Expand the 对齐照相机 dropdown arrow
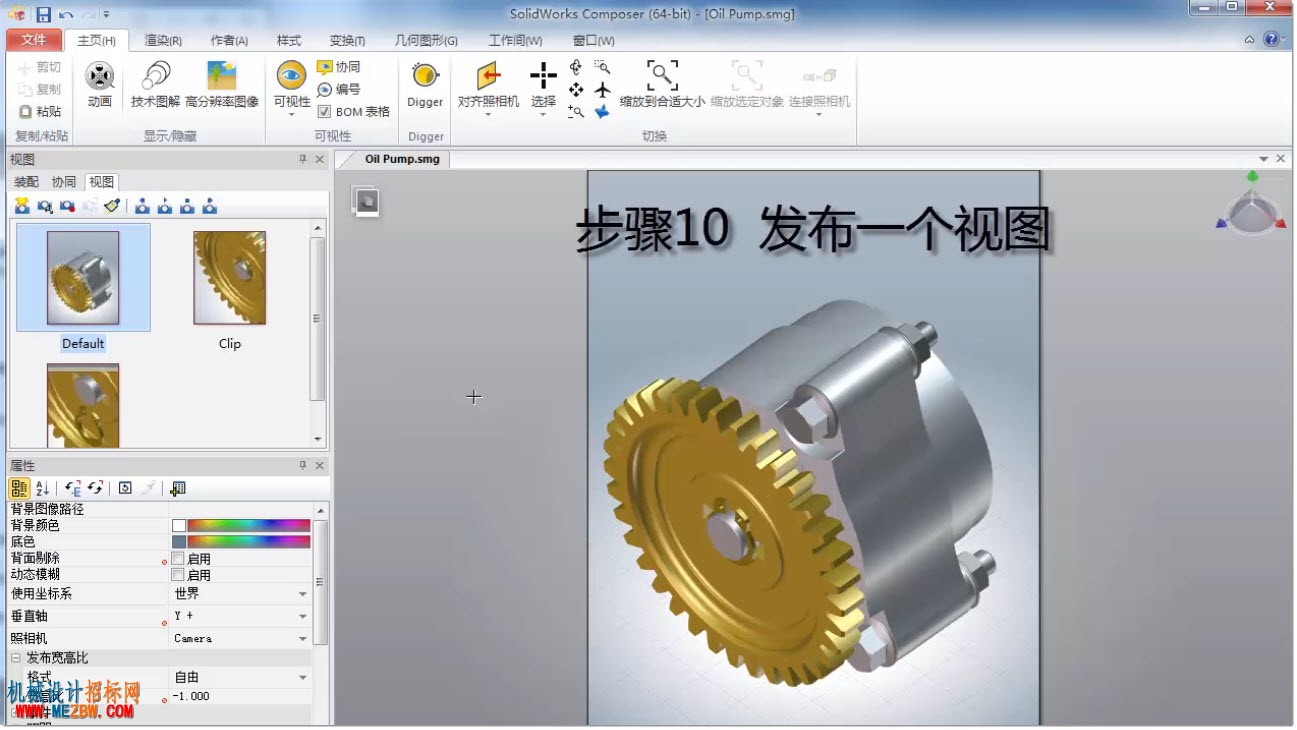This screenshot has height=730, width=1297. click(488, 114)
